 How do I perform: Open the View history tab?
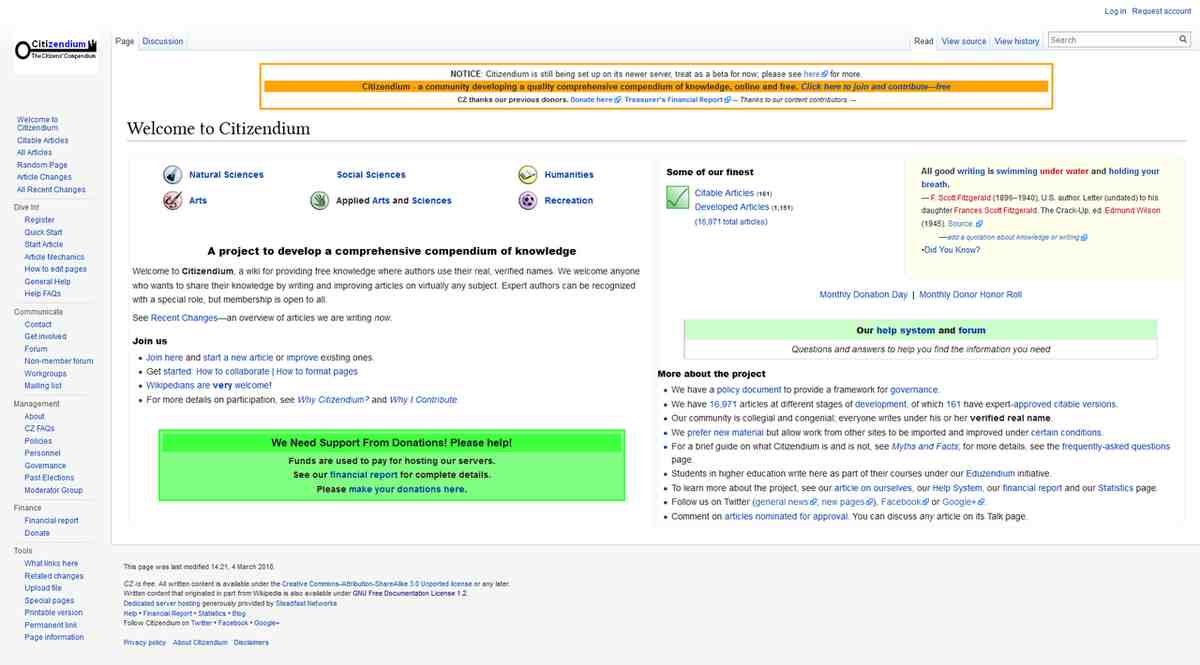1016,41
